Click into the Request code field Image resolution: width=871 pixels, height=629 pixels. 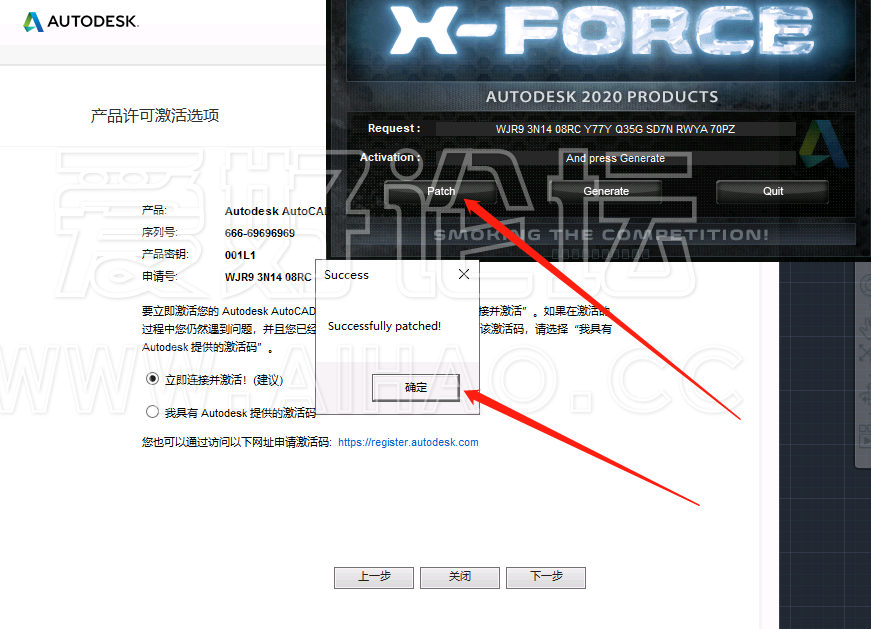[x=615, y=129]
